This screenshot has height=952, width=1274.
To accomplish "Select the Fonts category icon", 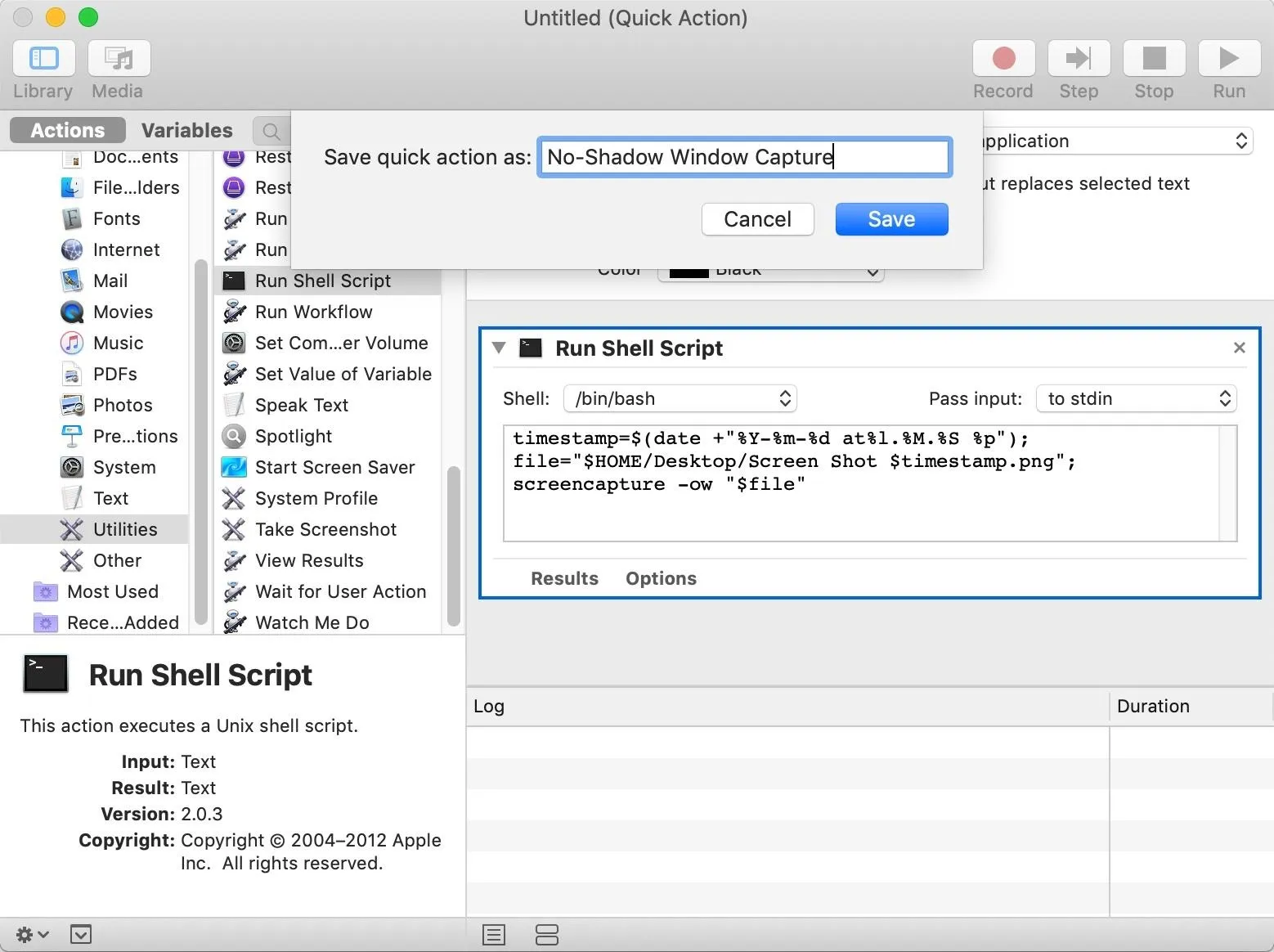I will point(72,218).
